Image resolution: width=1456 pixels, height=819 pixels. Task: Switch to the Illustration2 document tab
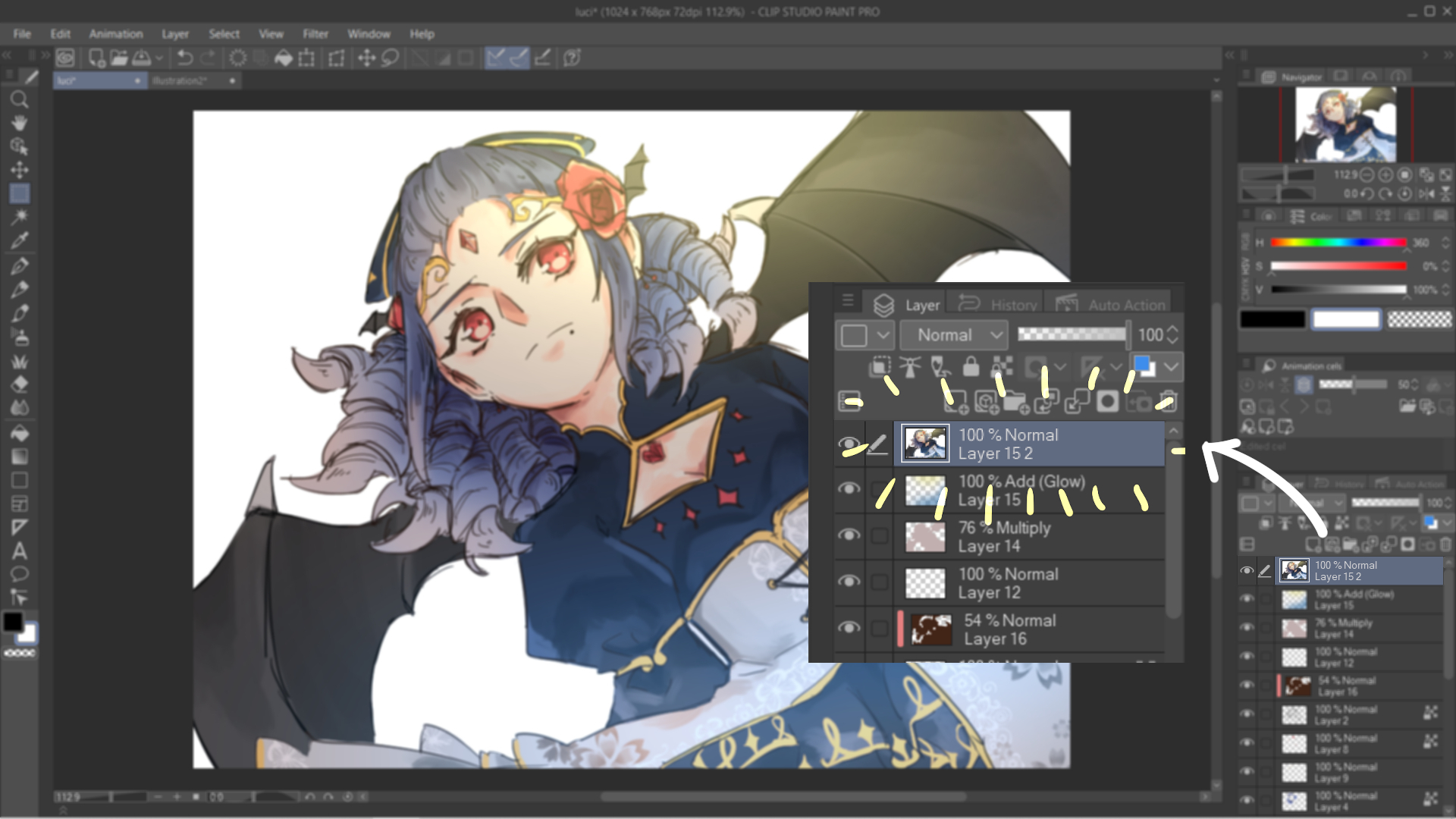pyautogui.click(x=182, y=80)
